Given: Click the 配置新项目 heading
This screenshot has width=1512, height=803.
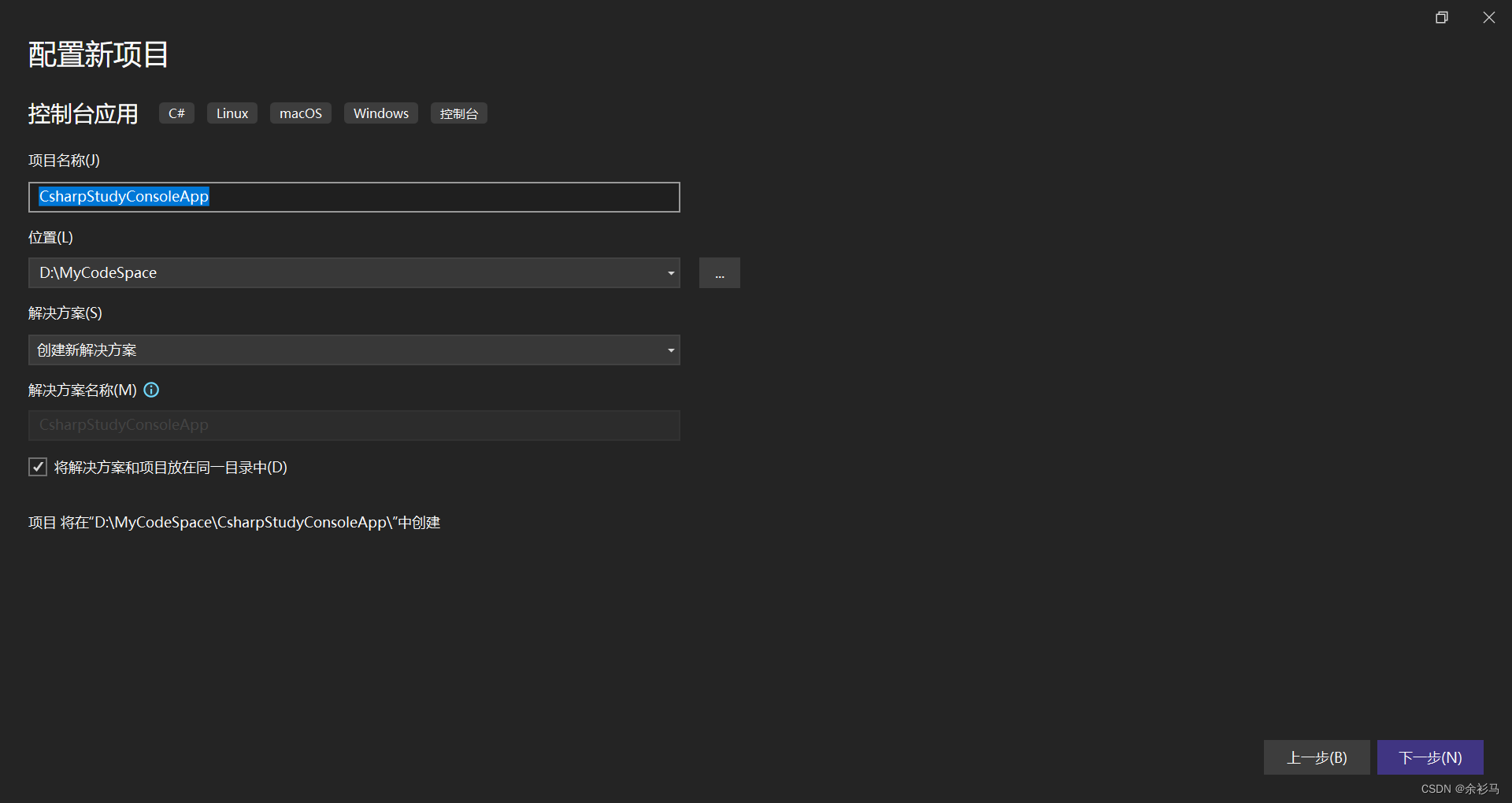Looking at the screenshot, I should click(98, 54).
